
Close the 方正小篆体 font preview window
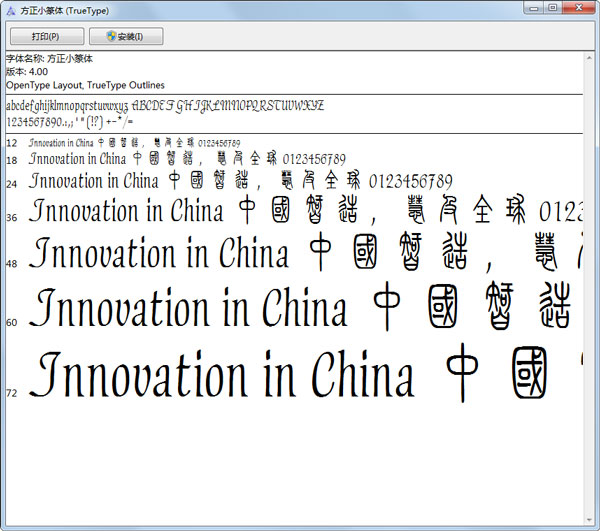tap(578, 8)
